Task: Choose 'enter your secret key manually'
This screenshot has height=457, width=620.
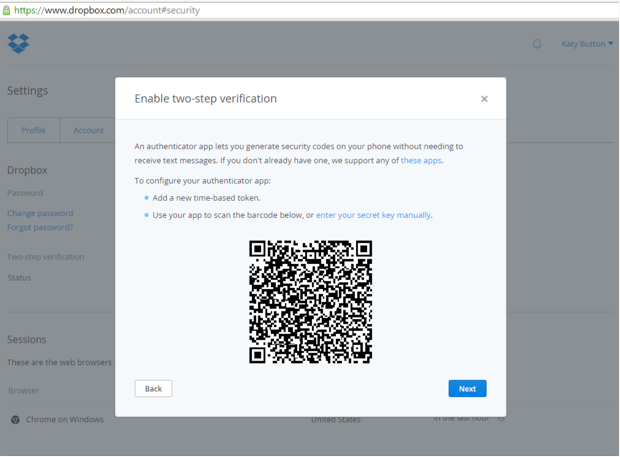Action: pyautogui.click(x=374, y=215)
